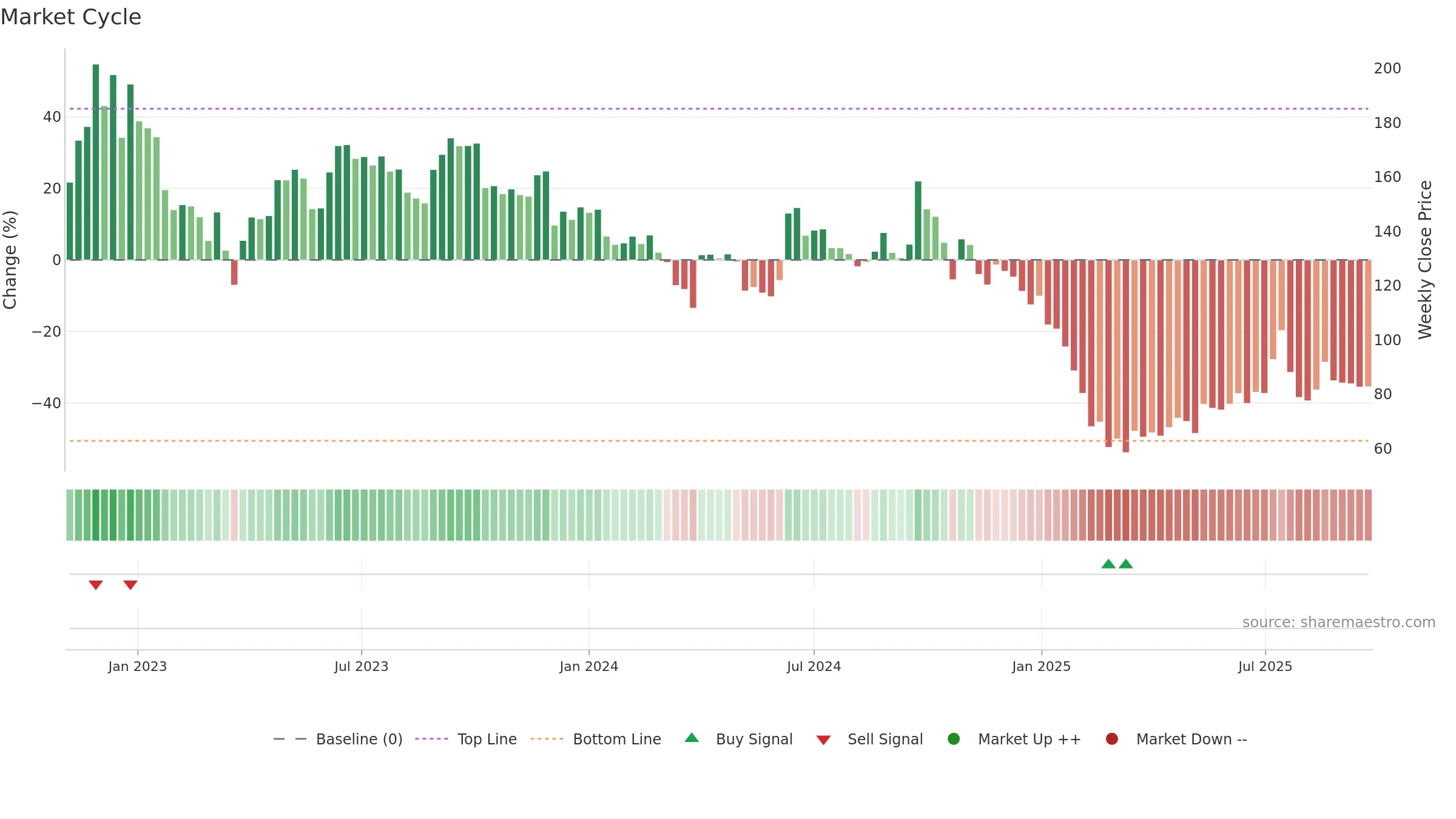Click the 'Top Line' legend label
Image resolution: width=1456 pixels, height=819 pixels.
pyautogui.click(x=487, y=740)
